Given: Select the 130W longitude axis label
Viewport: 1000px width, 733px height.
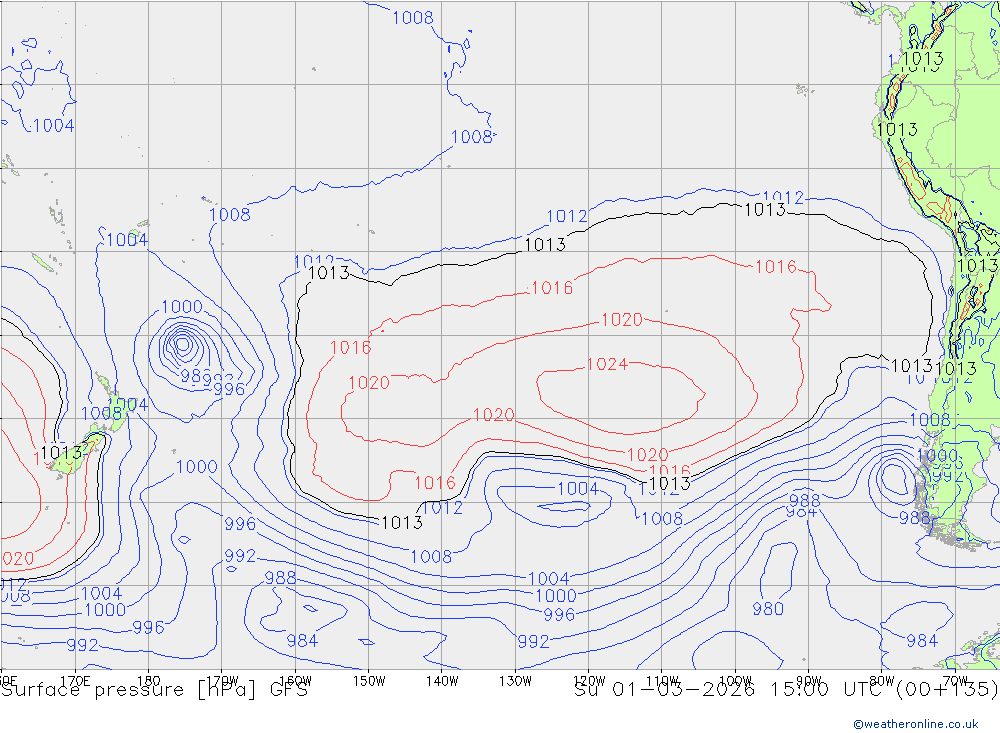Looking at the screenshot, I should point(515,681).
